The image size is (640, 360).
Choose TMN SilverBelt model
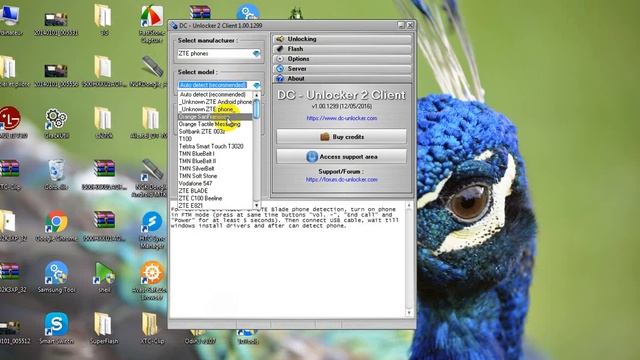215,169
